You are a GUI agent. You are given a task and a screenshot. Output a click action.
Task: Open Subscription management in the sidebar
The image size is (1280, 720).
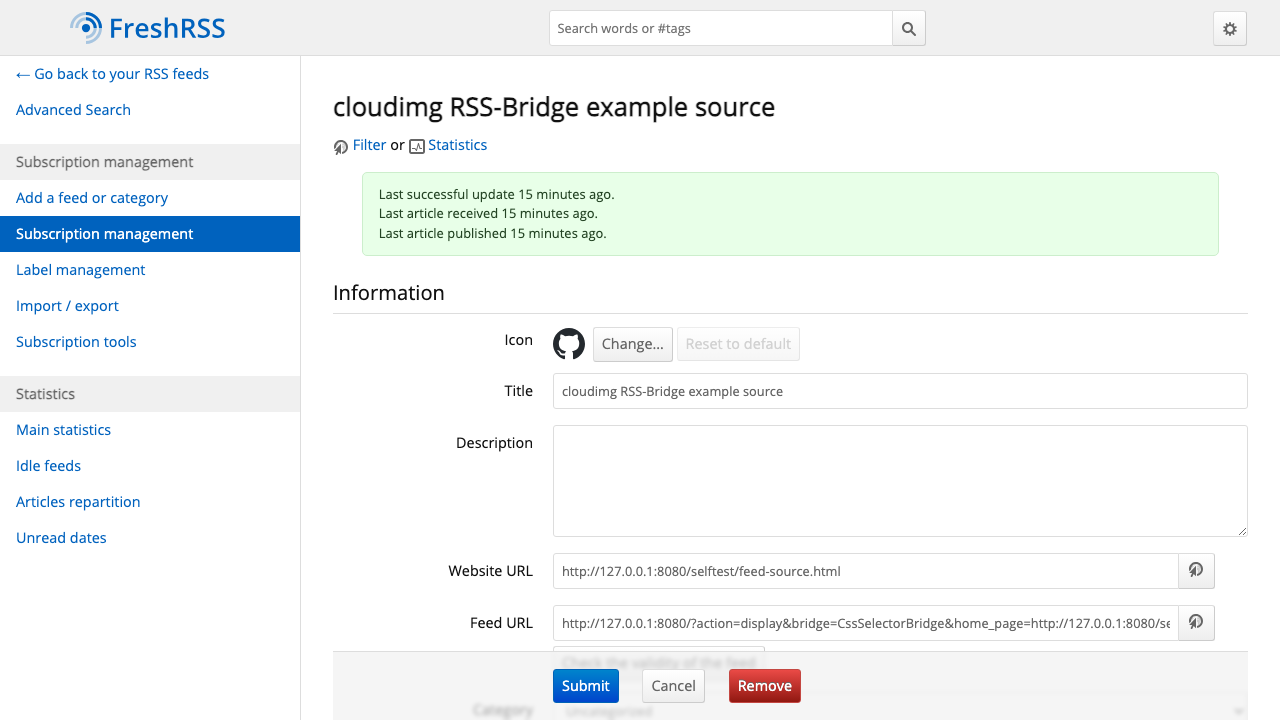[x=150, y=234]
